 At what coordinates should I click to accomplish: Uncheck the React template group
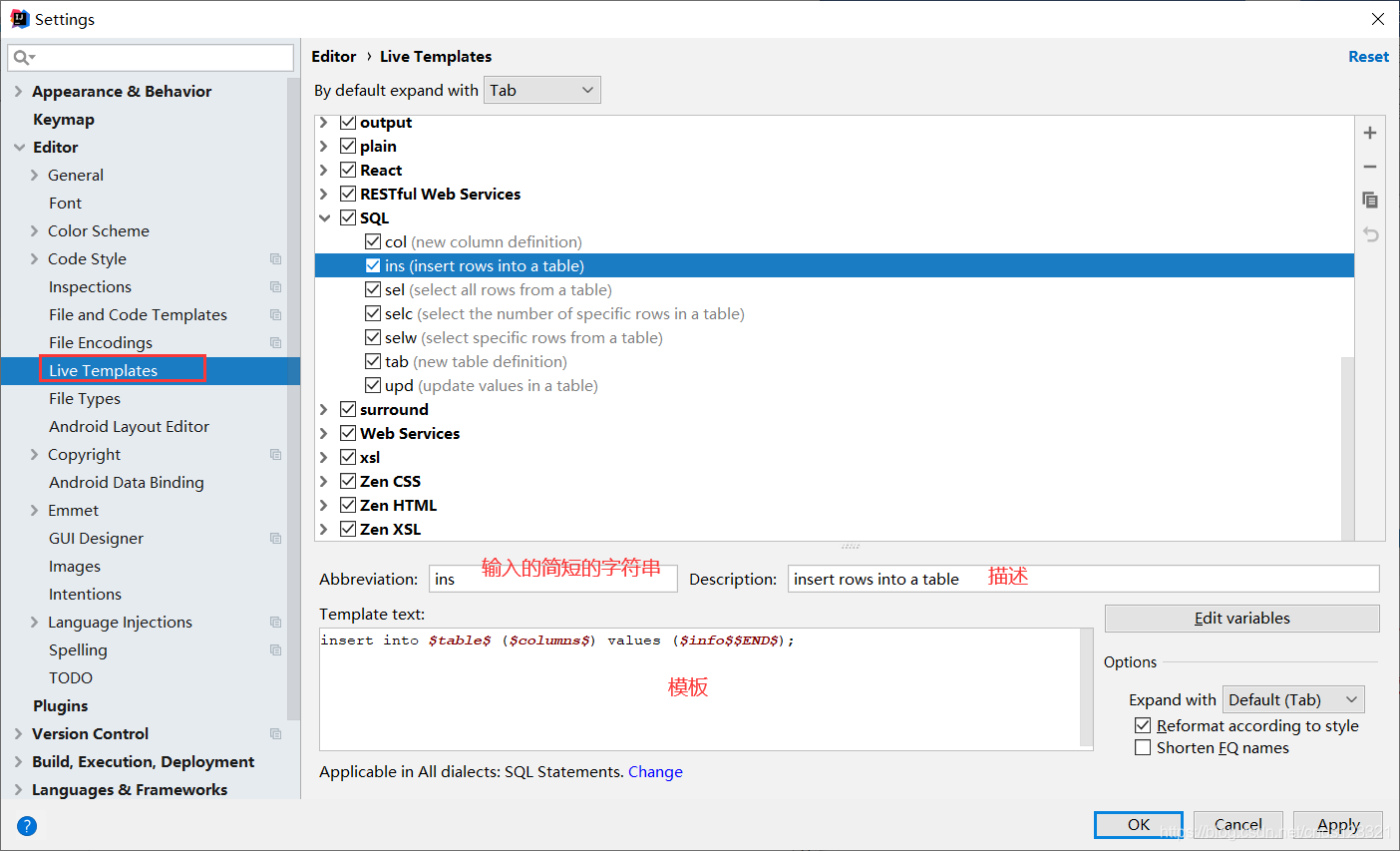pyautogui.click(x=348, y=170)
